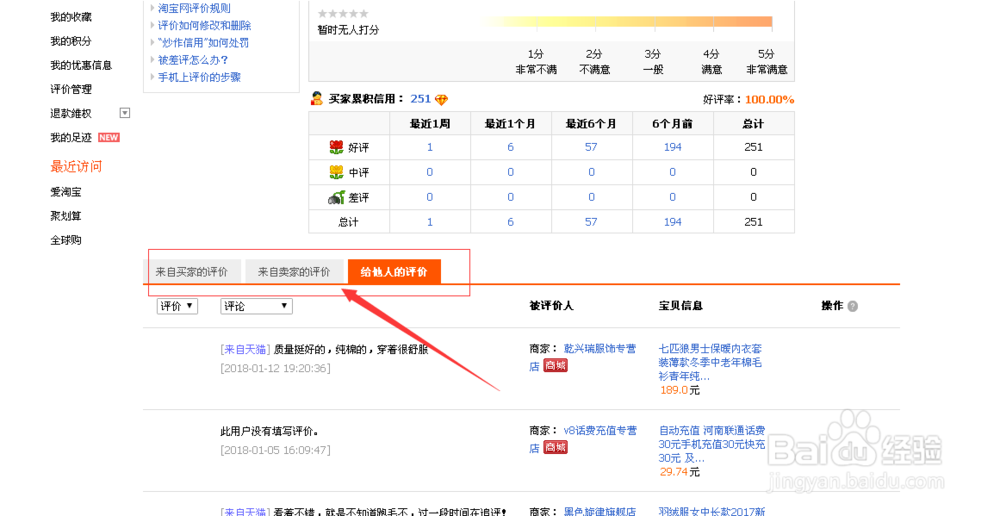Image resolution: width=1000 pixels, height=516 pixels.
Task: Open 我的积分 in sidebar
Action: point(71,41)
